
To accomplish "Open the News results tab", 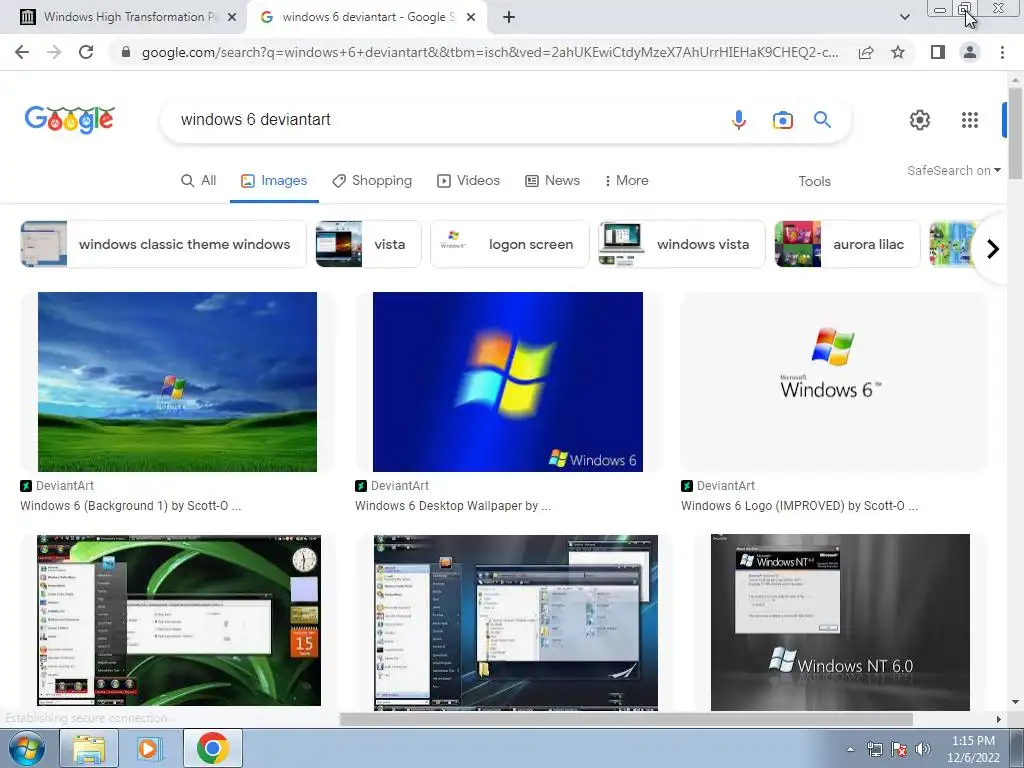I will (x=552, y=181).
